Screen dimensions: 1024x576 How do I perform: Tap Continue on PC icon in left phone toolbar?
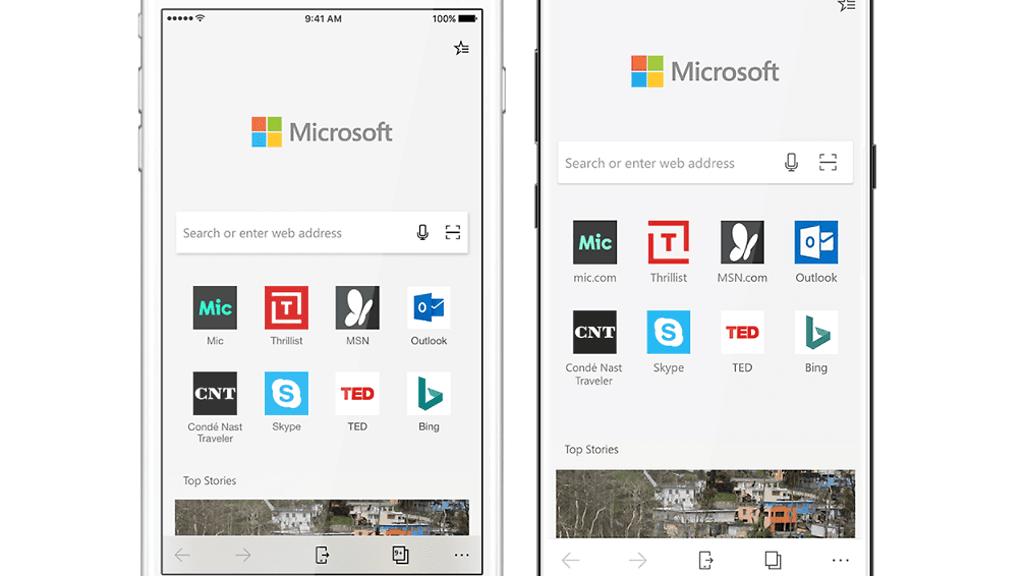coord(322,556)
